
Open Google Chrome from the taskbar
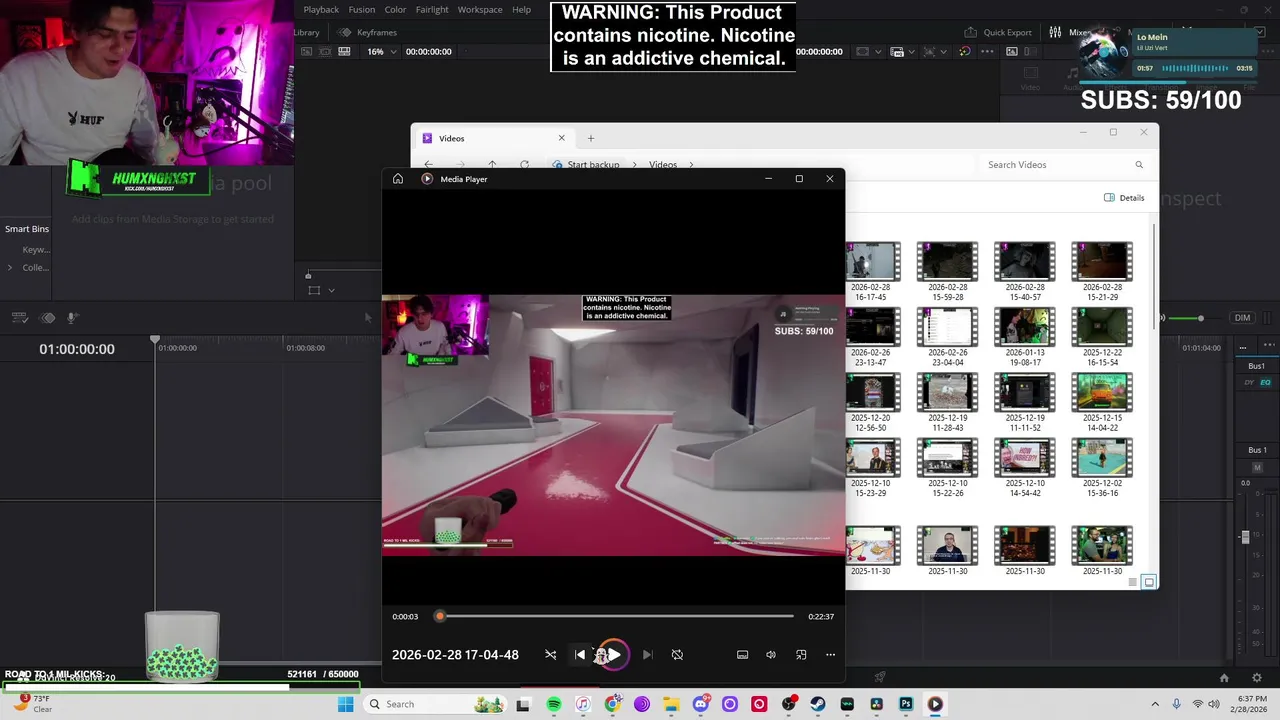click(612, 704)
